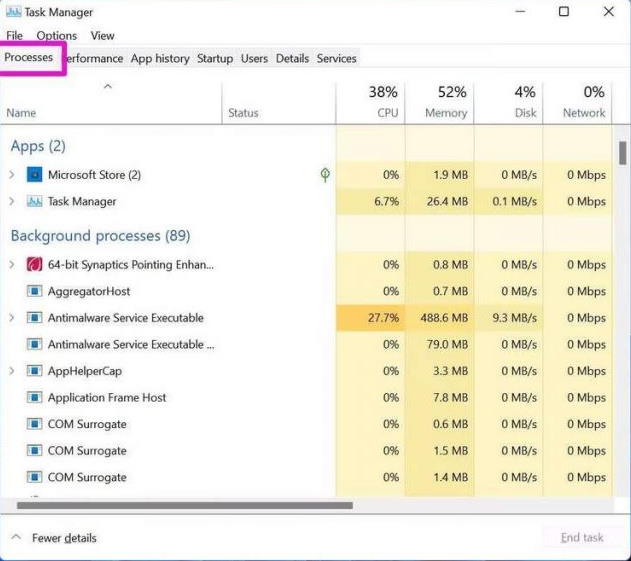Click the Background processes (89) heading
Screen dimensions: 631x561
(x=101, y=236)
